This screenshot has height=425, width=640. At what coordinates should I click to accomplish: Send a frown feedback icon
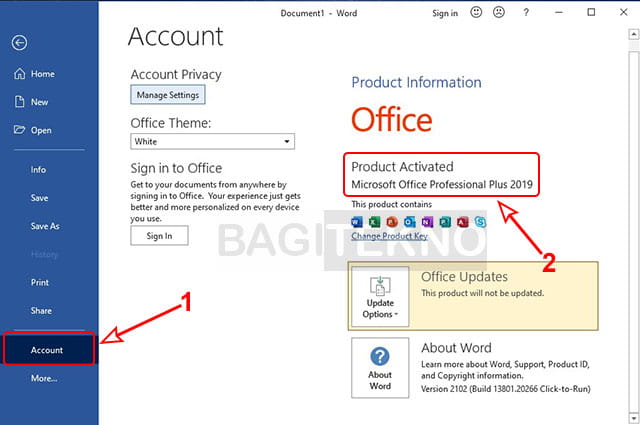pyautogui.click(x=498, y=12)
